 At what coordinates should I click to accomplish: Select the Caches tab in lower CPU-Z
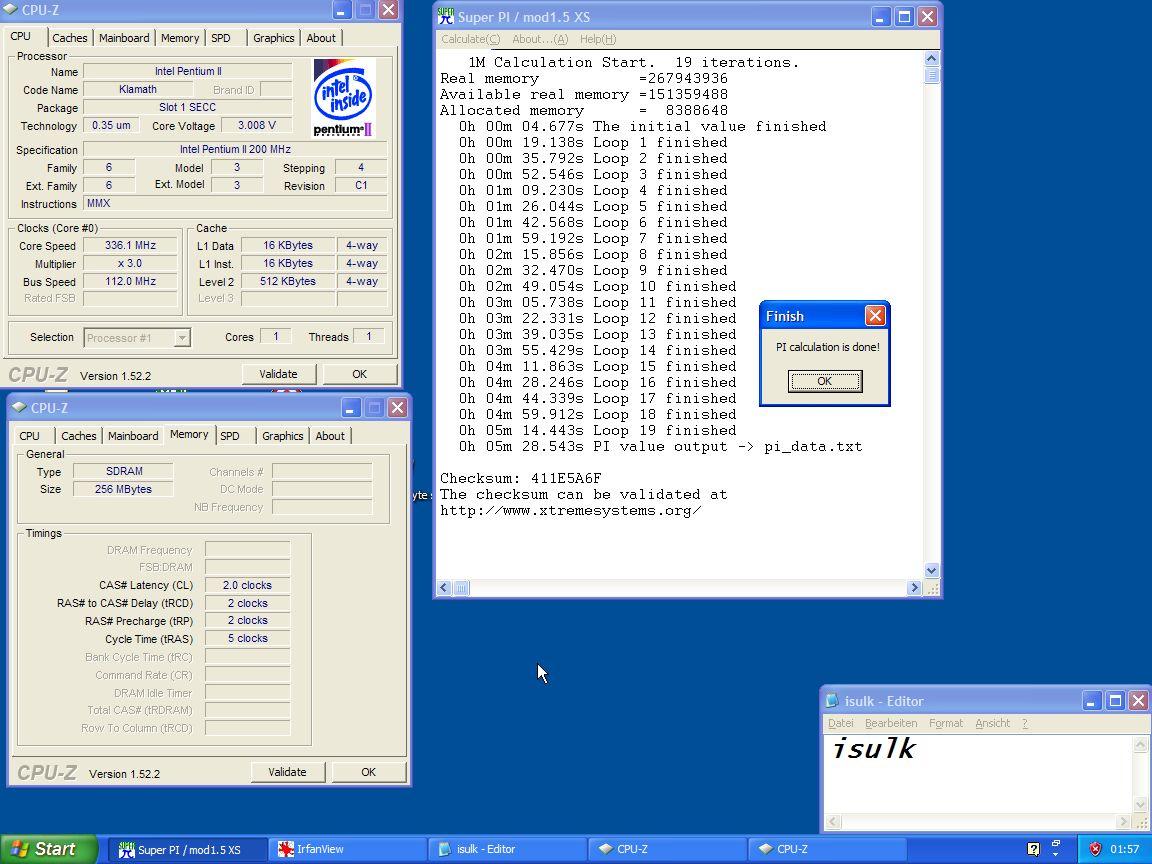79,436
